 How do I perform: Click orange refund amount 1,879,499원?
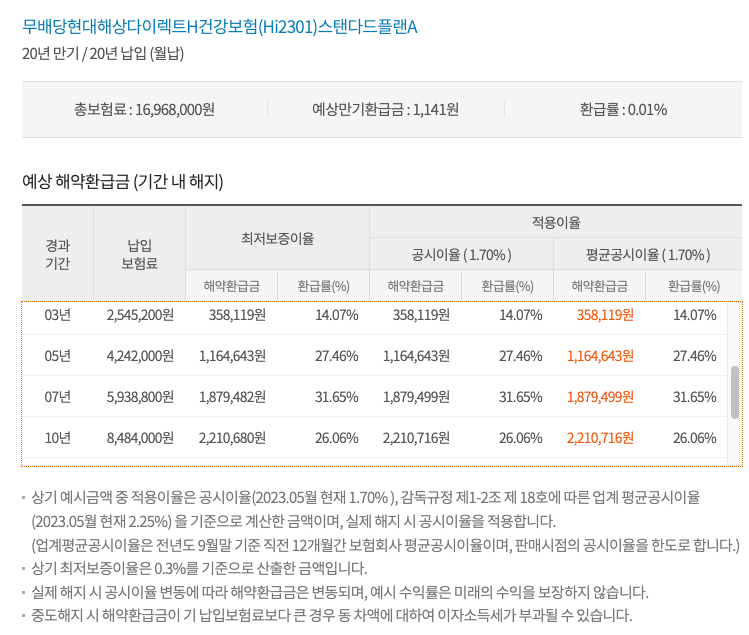pyautogui.click(x=600, y=397)
